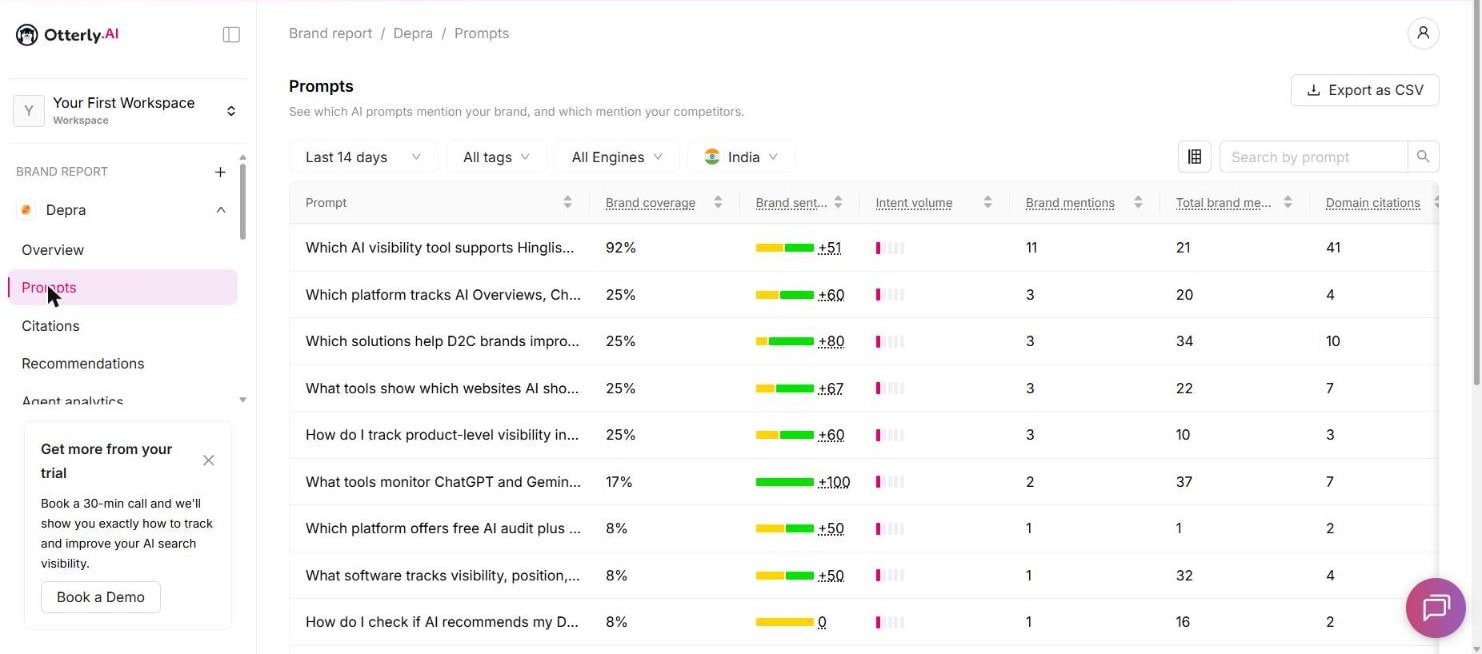Viewport: 1482px width, 654px height.
Task: Open prompt 'What tools monitor ChatGPT and Gemin...'
Action: click(443, 482)
